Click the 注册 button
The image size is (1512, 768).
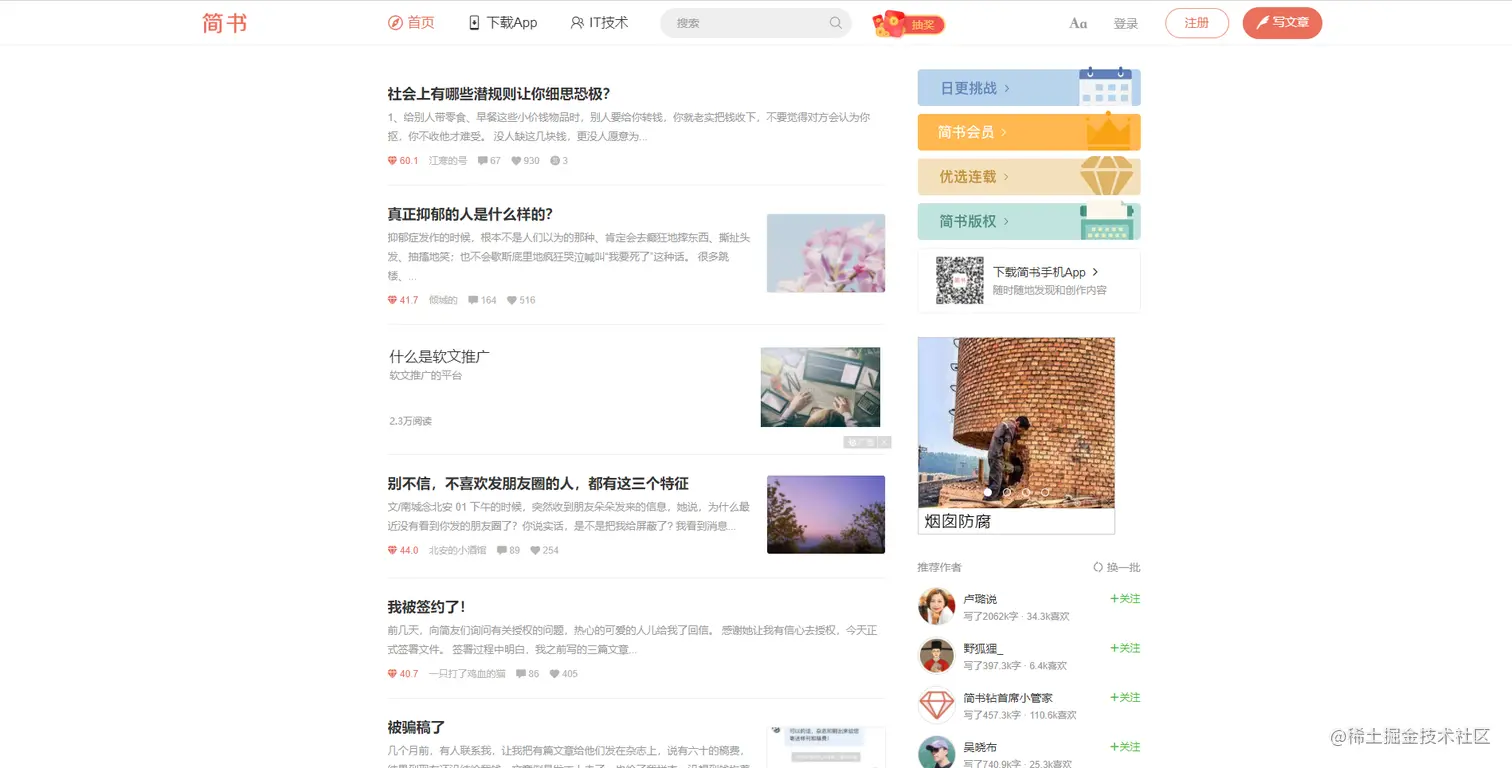click(1197, 23)
